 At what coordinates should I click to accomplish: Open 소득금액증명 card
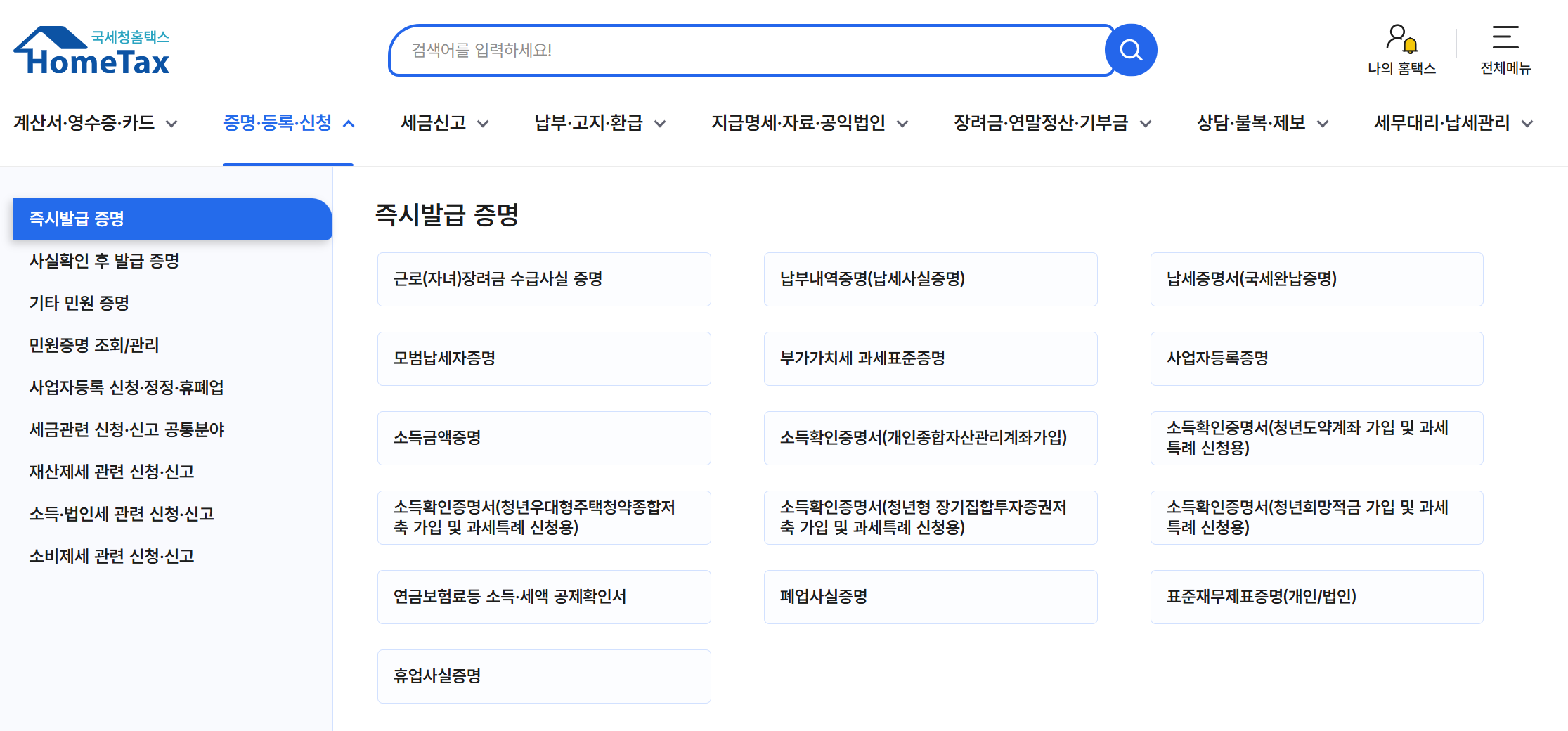(x=543, y=438)
